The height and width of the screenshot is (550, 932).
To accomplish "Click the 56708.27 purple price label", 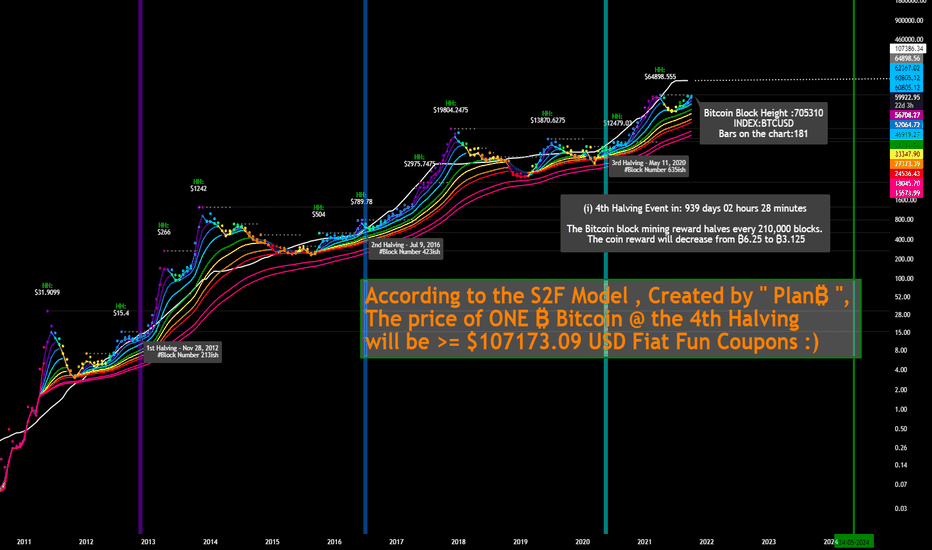I will click(x=907, y=115).
